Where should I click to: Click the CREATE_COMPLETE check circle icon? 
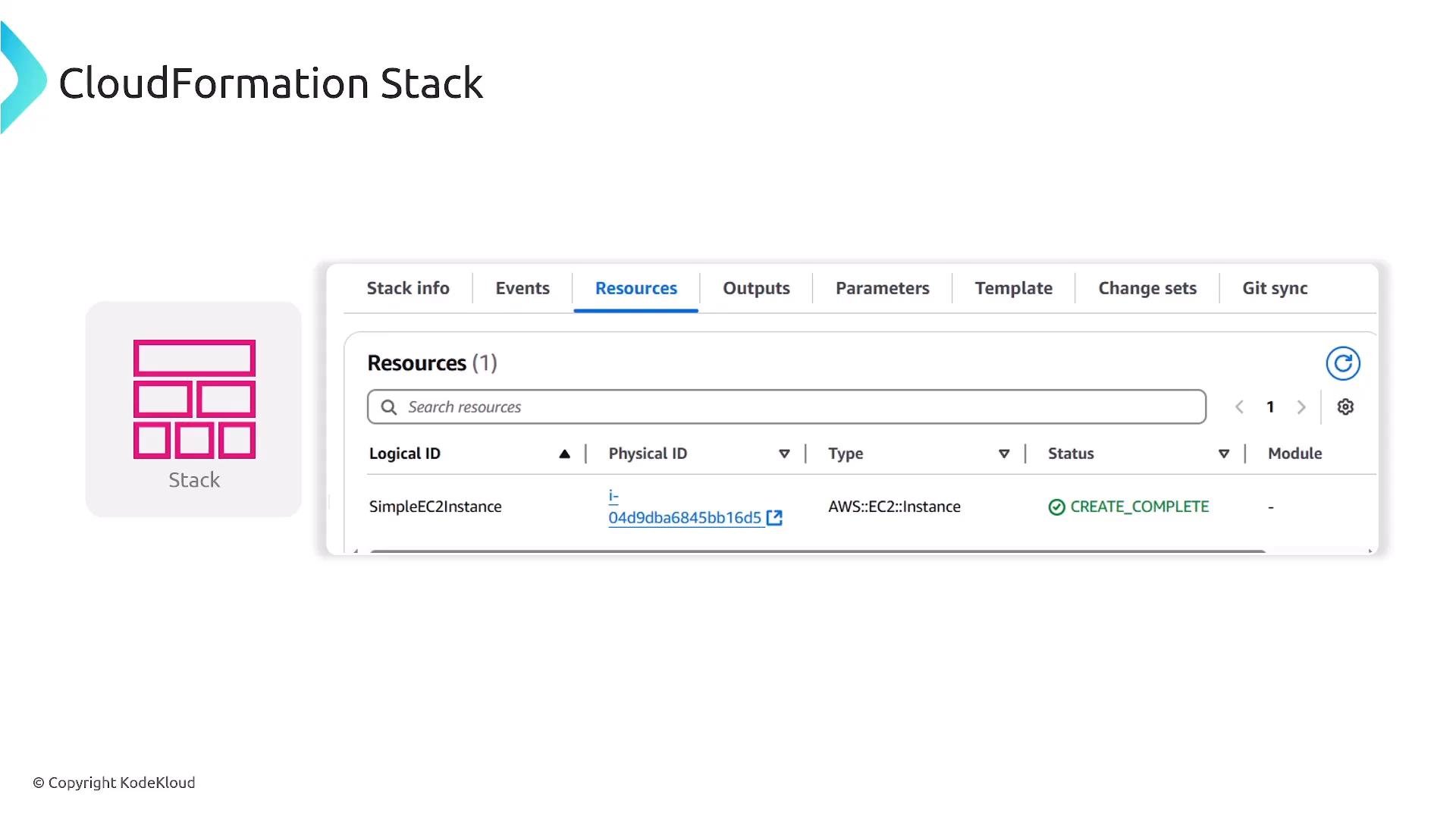pyautogui.click(x=1056, y=507)
